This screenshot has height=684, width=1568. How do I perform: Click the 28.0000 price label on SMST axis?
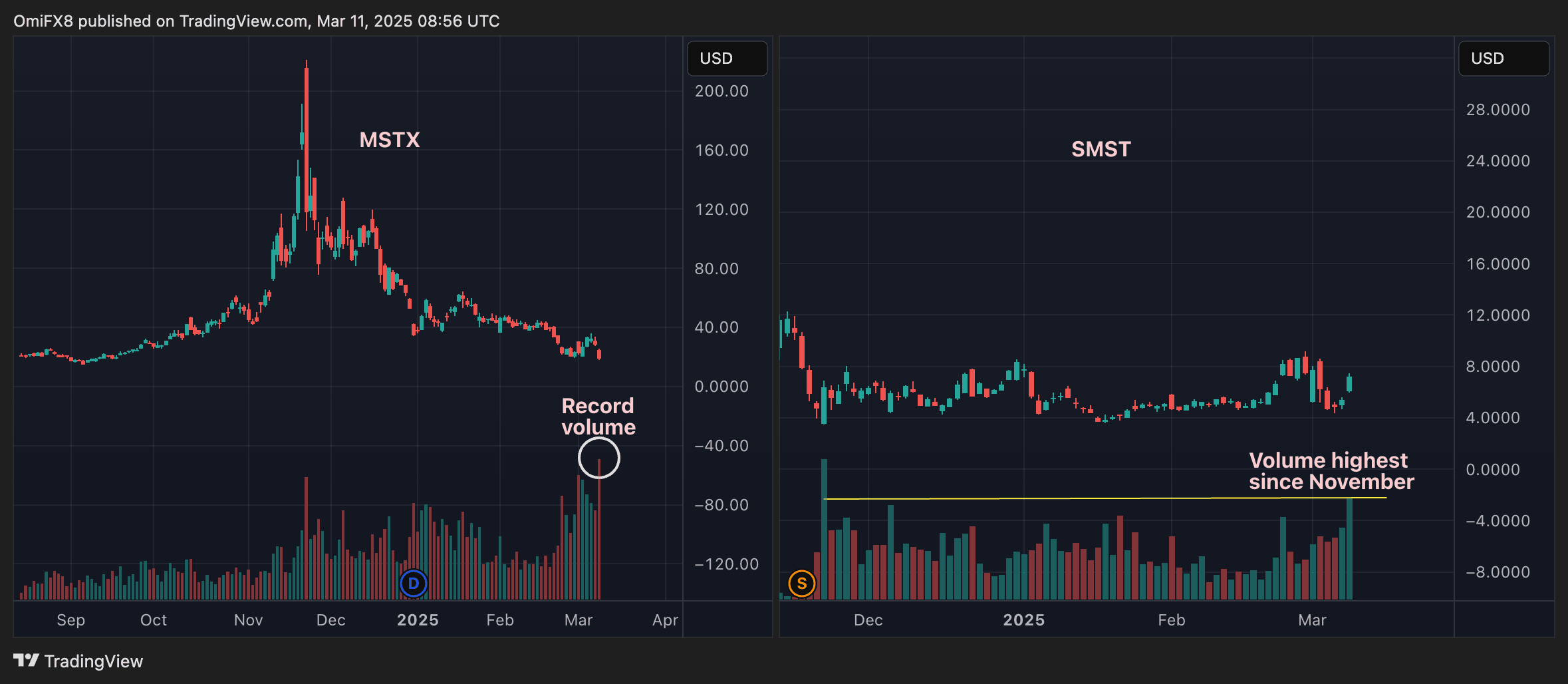click(x=1498, y=110)
